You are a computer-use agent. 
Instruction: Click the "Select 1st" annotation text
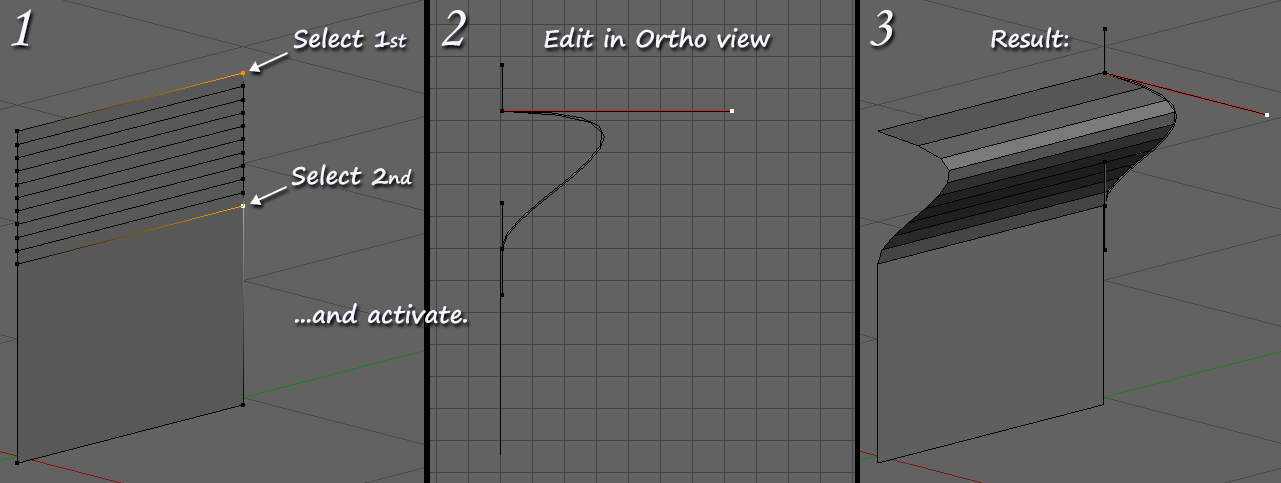point(349,40)
